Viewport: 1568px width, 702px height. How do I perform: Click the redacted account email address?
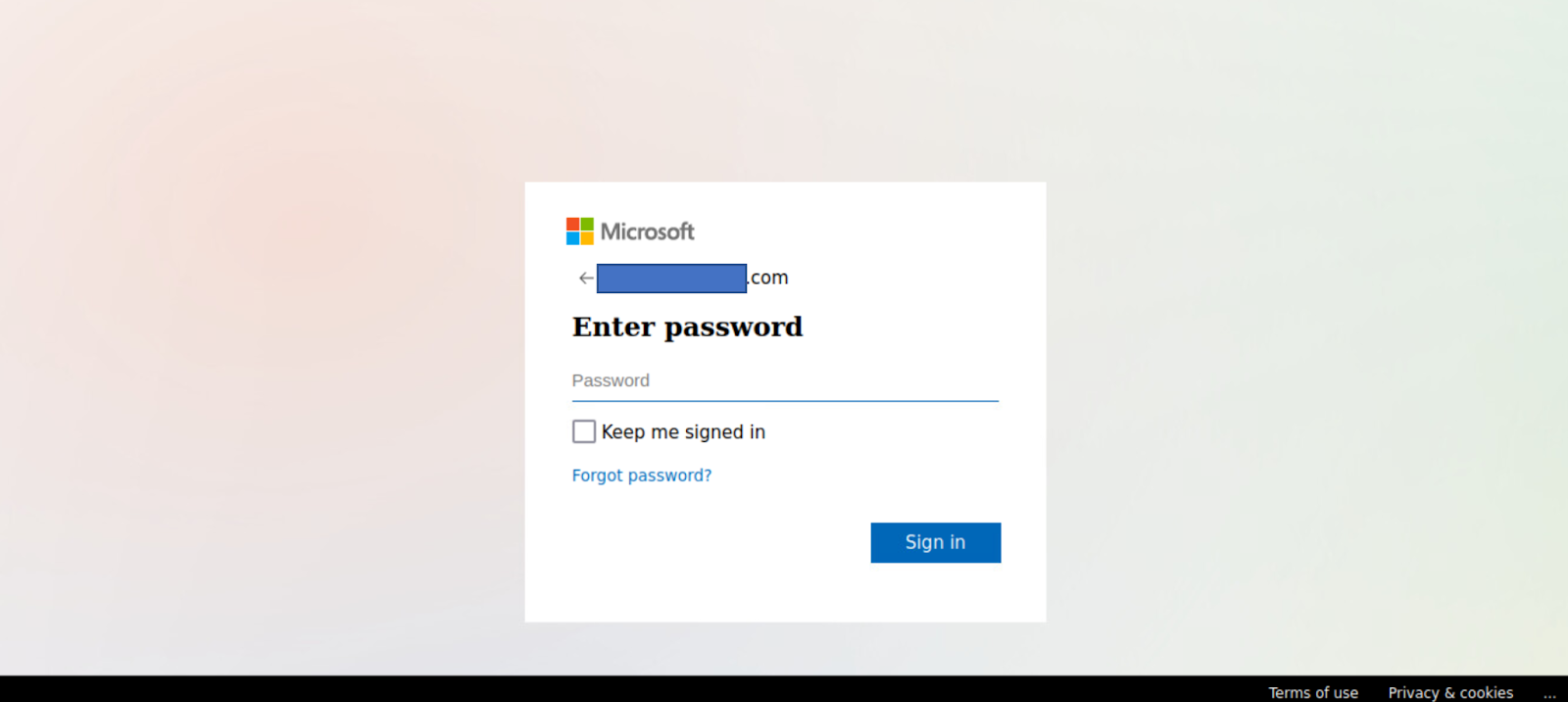click(671, 278)
